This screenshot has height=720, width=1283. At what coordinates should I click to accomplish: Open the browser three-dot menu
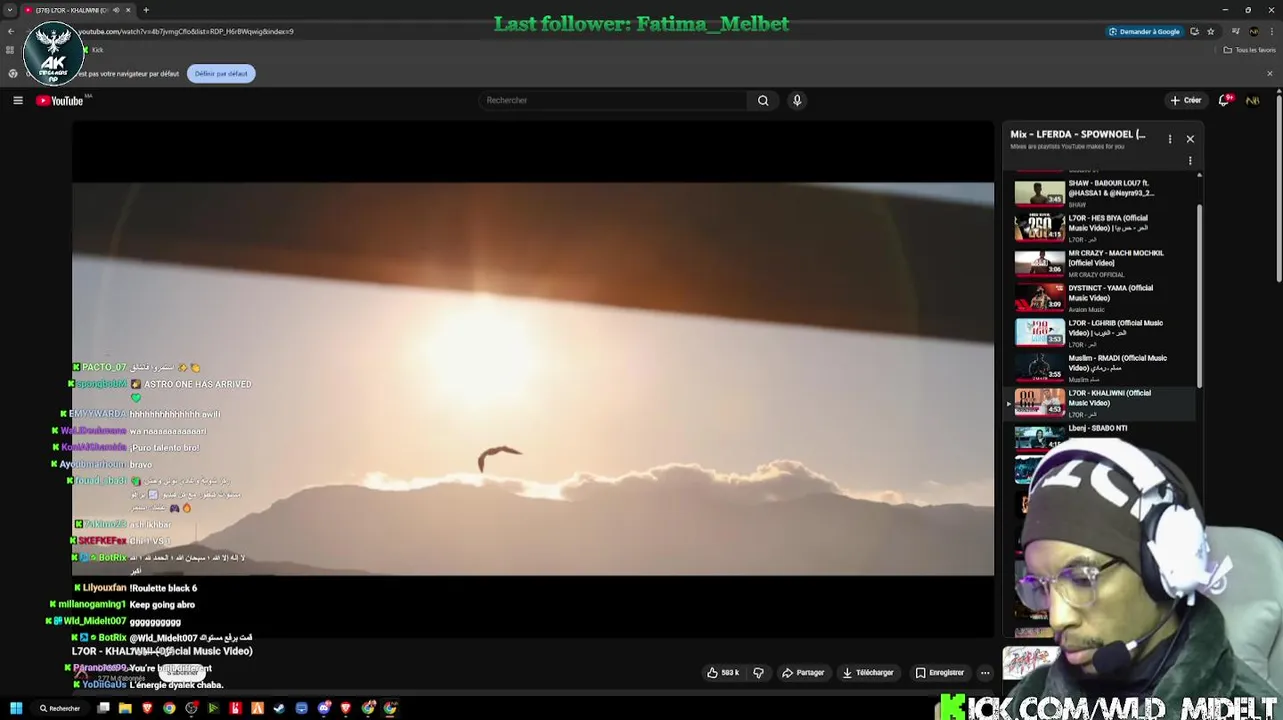(x=1271, y=31)
